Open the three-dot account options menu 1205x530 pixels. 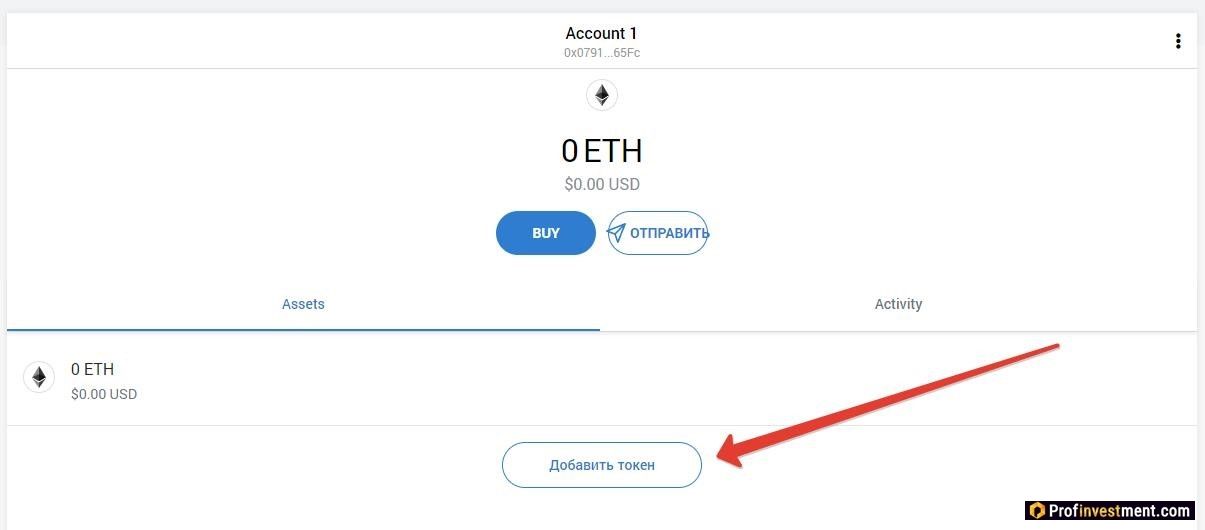click(x=1178, y=41)
